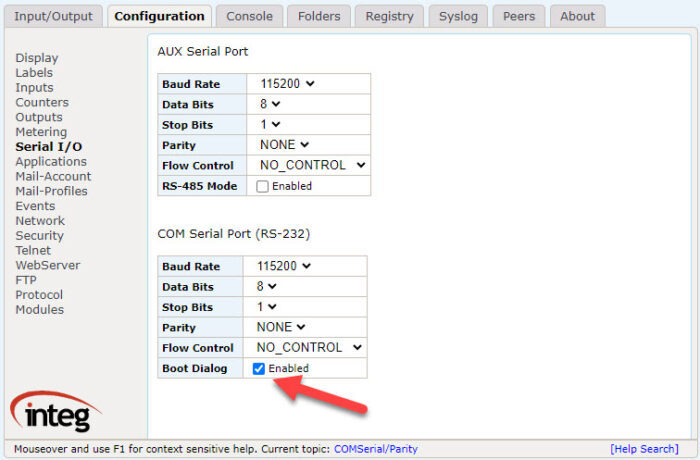700x460 pixels.
Task: Open the Folders tab
Action: coord(319,17)
